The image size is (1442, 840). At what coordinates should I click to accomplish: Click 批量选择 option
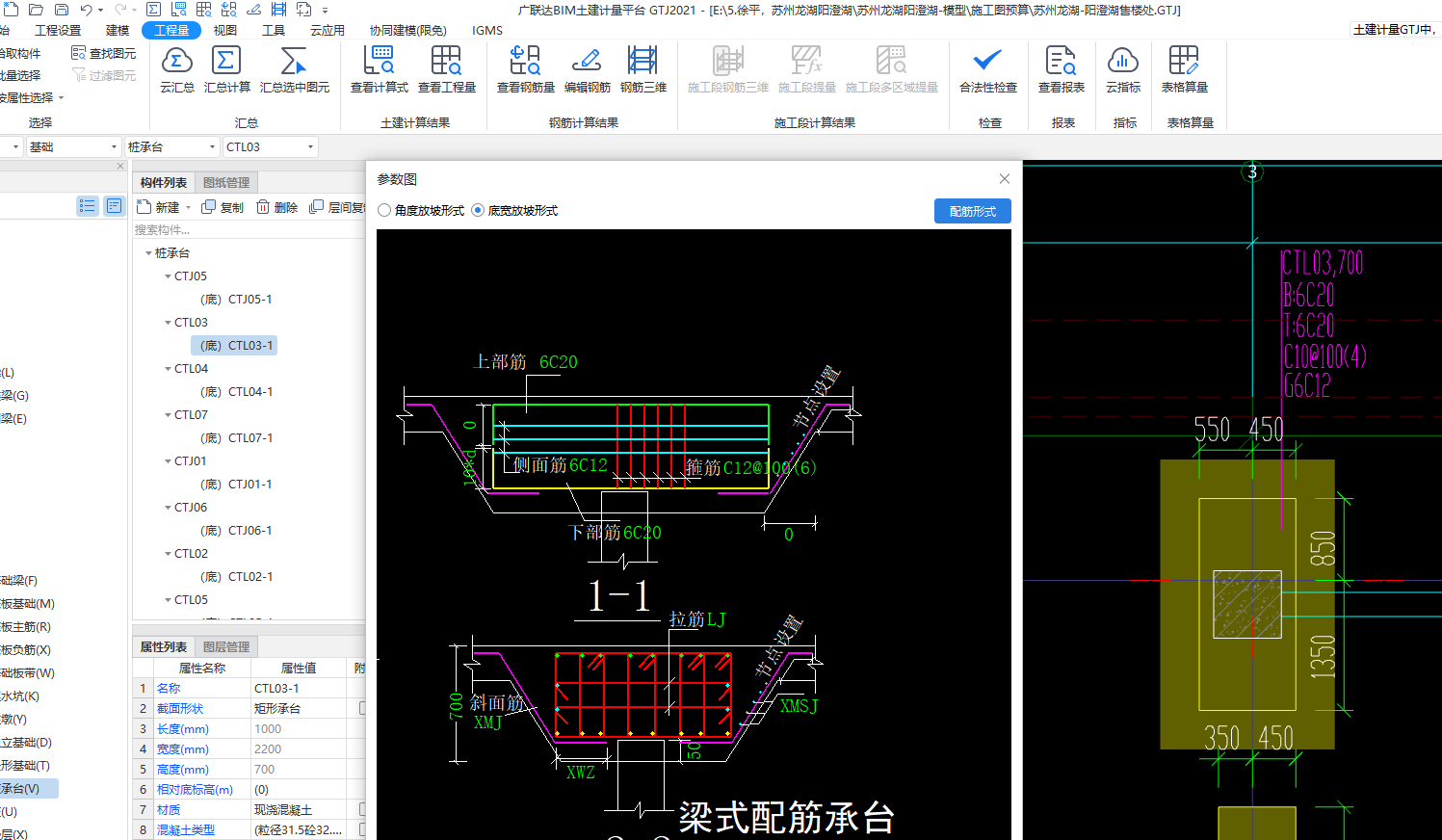[20, 75]
